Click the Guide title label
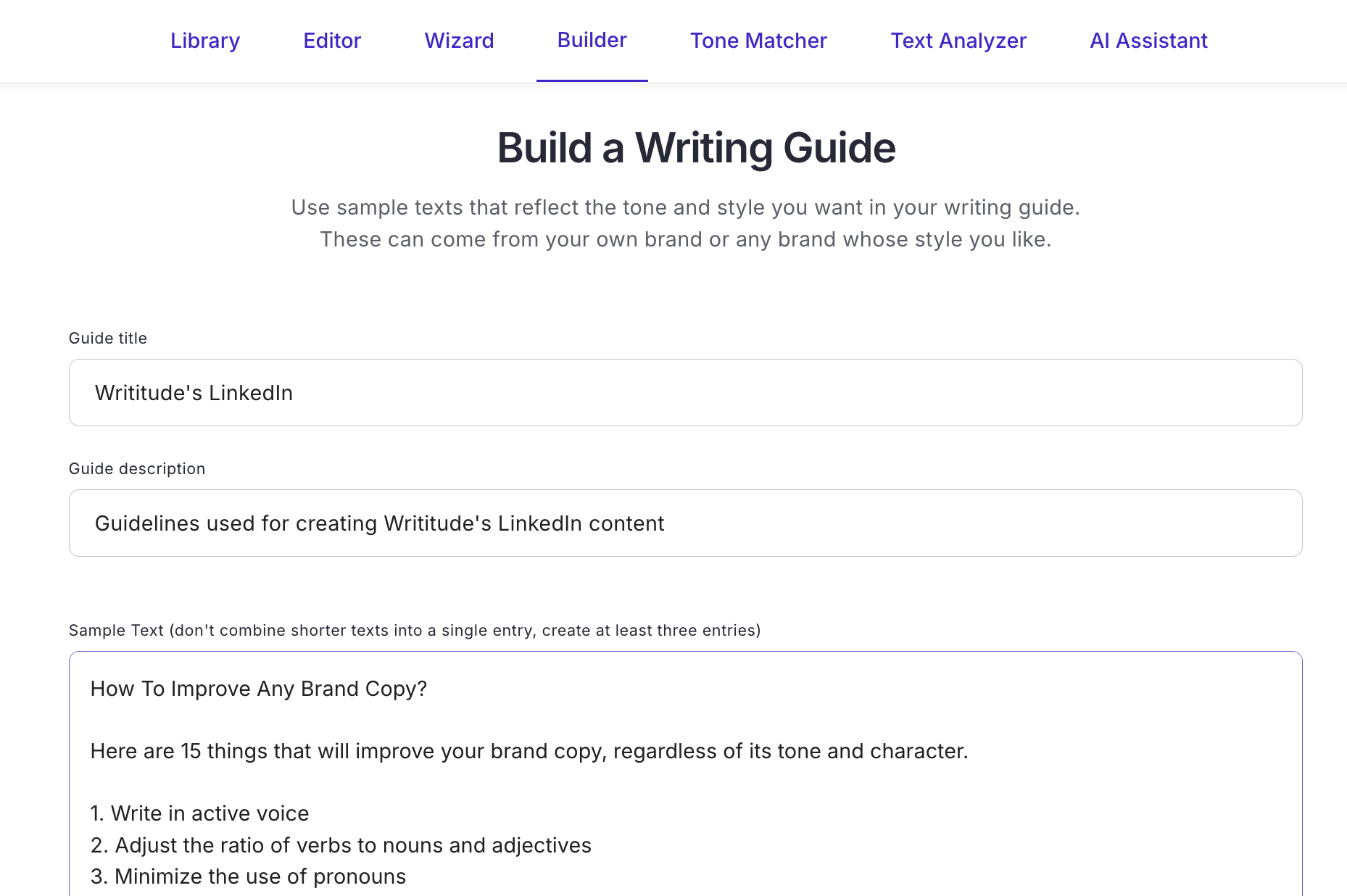This screenshot has height=896, width=1347. [x=108, y=339]
